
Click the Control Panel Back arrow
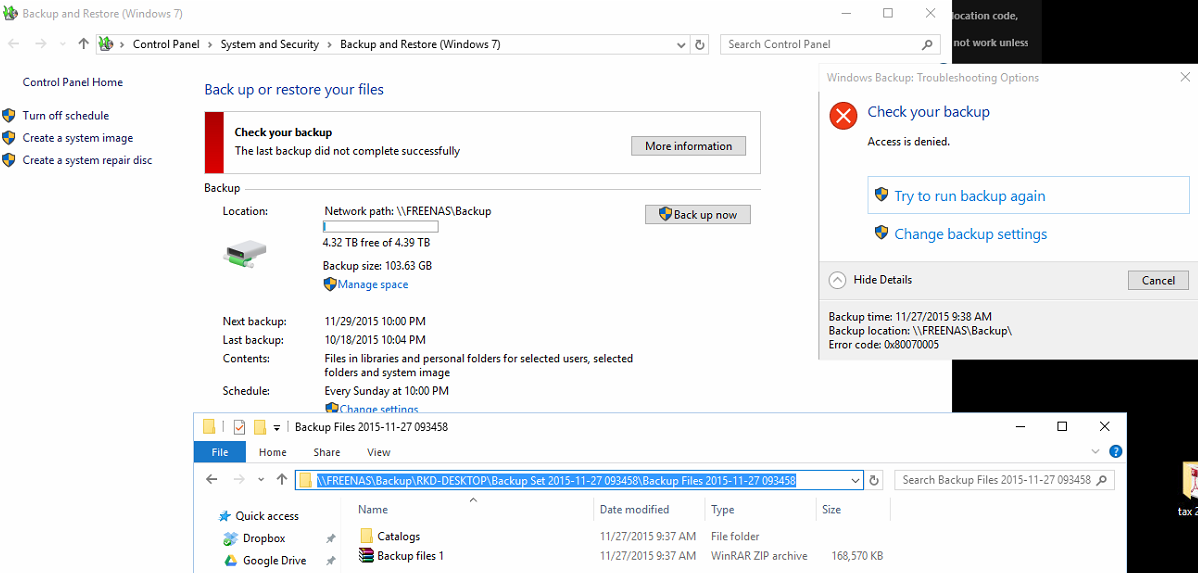(x=14, y=44)
